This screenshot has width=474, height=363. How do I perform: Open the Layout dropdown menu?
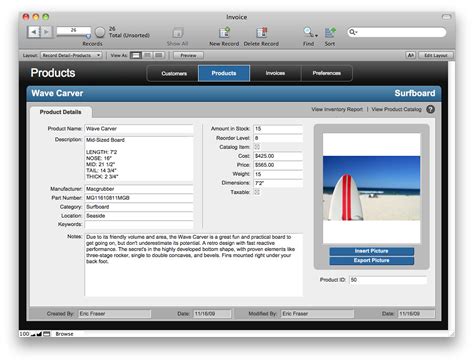click(x=71, y=55)
